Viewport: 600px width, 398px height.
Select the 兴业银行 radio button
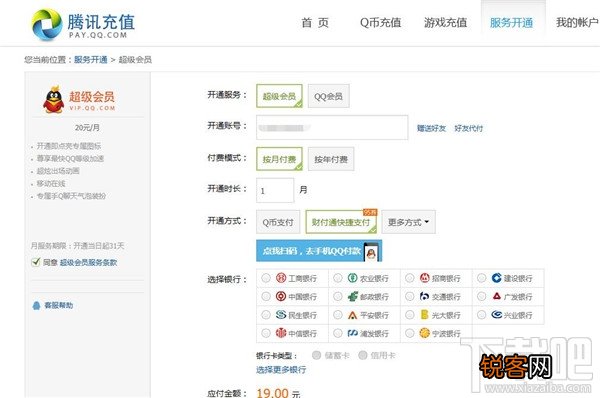pyautogui.click(x=481, y=315)
